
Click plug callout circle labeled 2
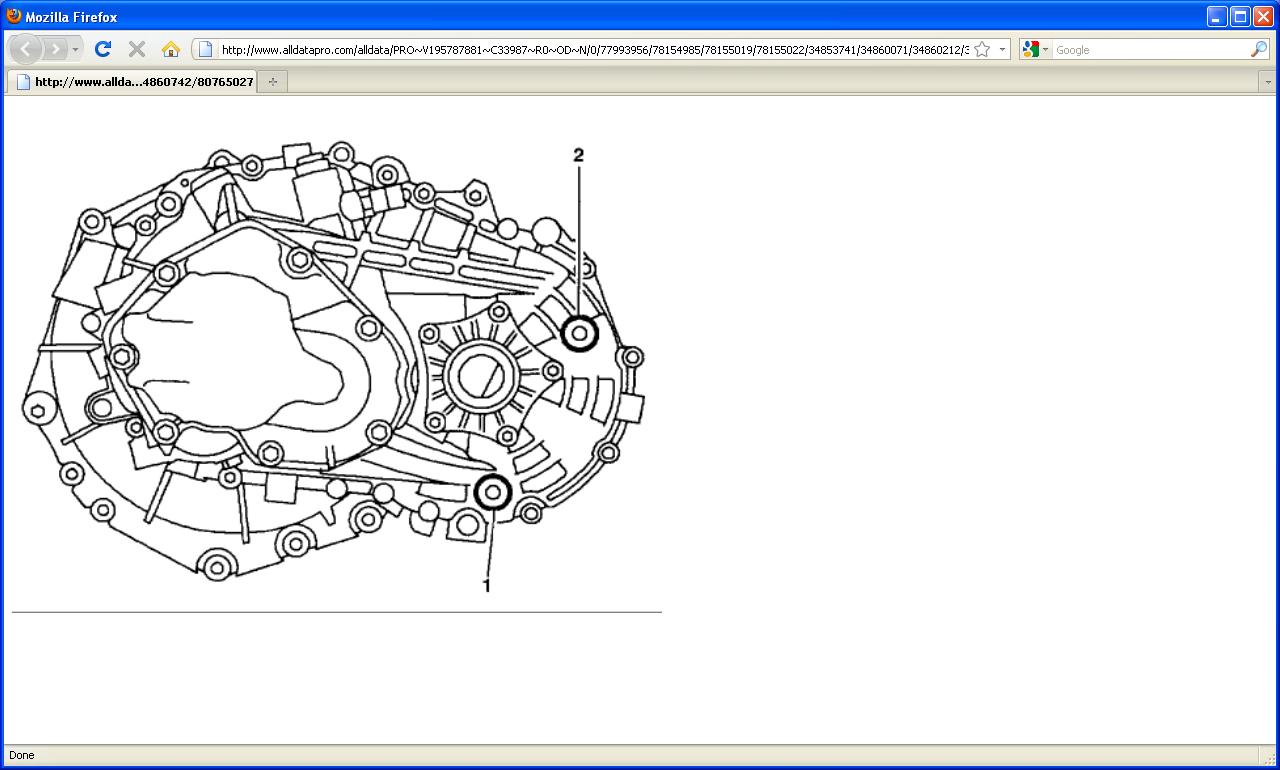tap(579, 333)
